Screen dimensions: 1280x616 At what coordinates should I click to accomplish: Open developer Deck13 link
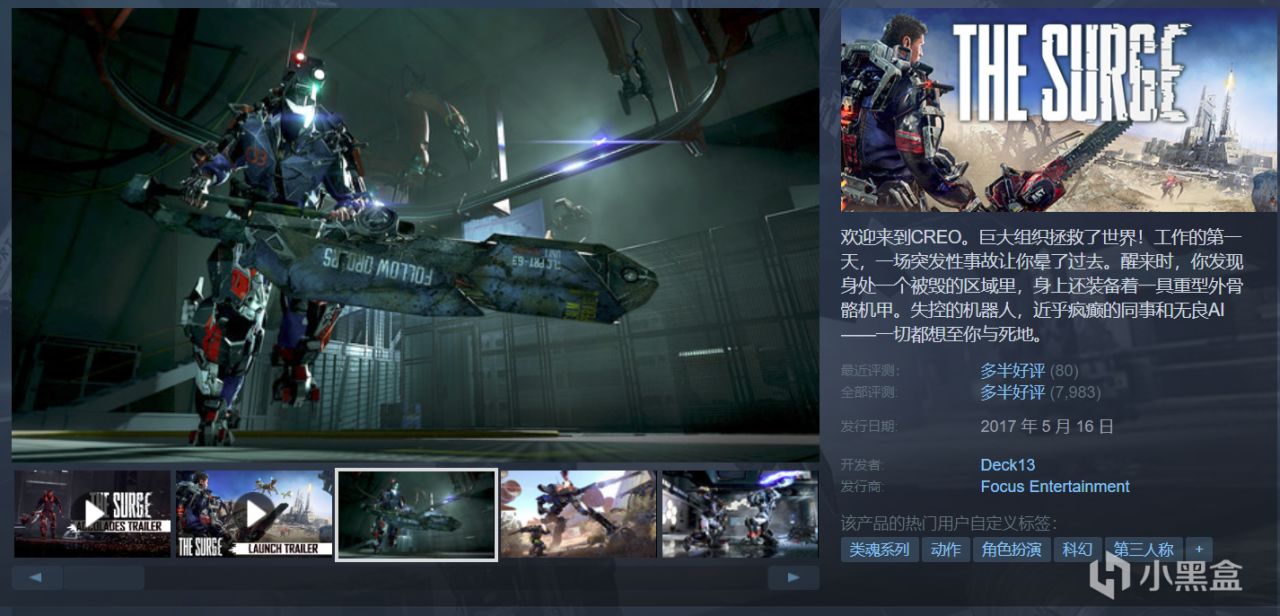[1007, 465]
